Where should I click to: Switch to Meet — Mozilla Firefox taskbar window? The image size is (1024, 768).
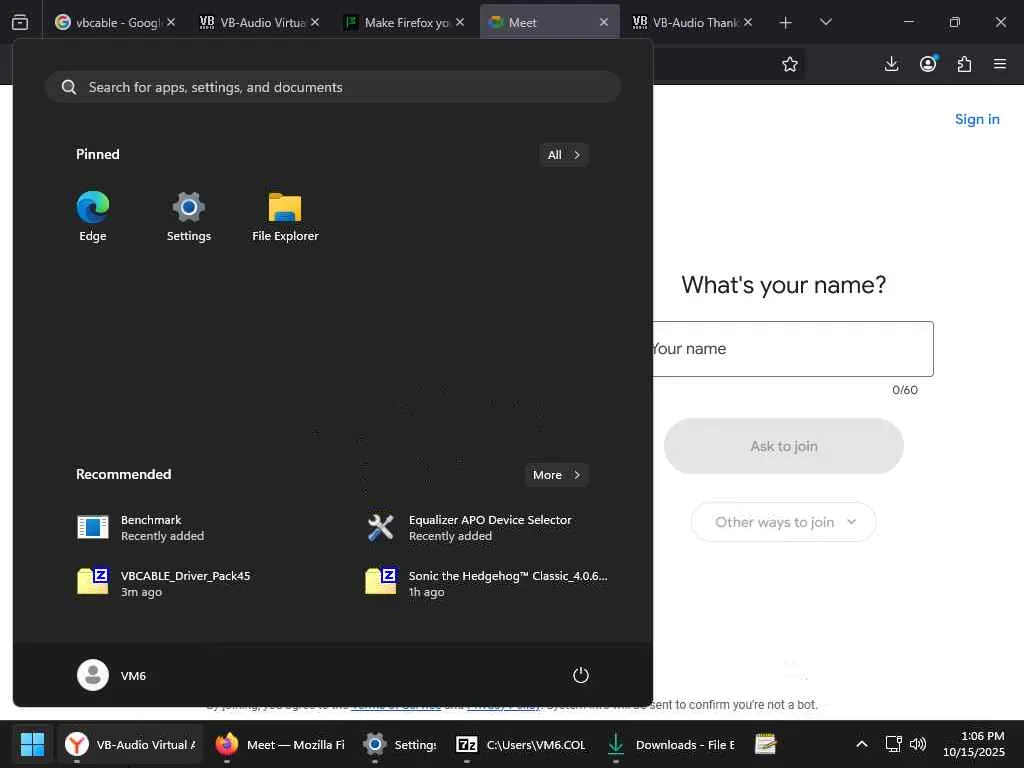(280, 744)
